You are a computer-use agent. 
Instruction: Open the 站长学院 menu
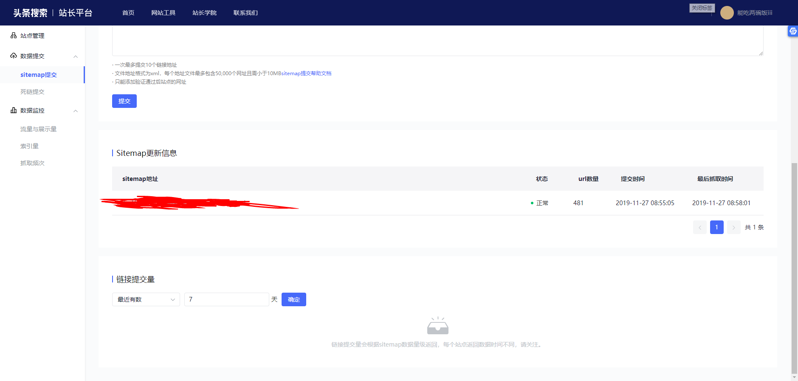pyautogui.click(x=205, y=13)
